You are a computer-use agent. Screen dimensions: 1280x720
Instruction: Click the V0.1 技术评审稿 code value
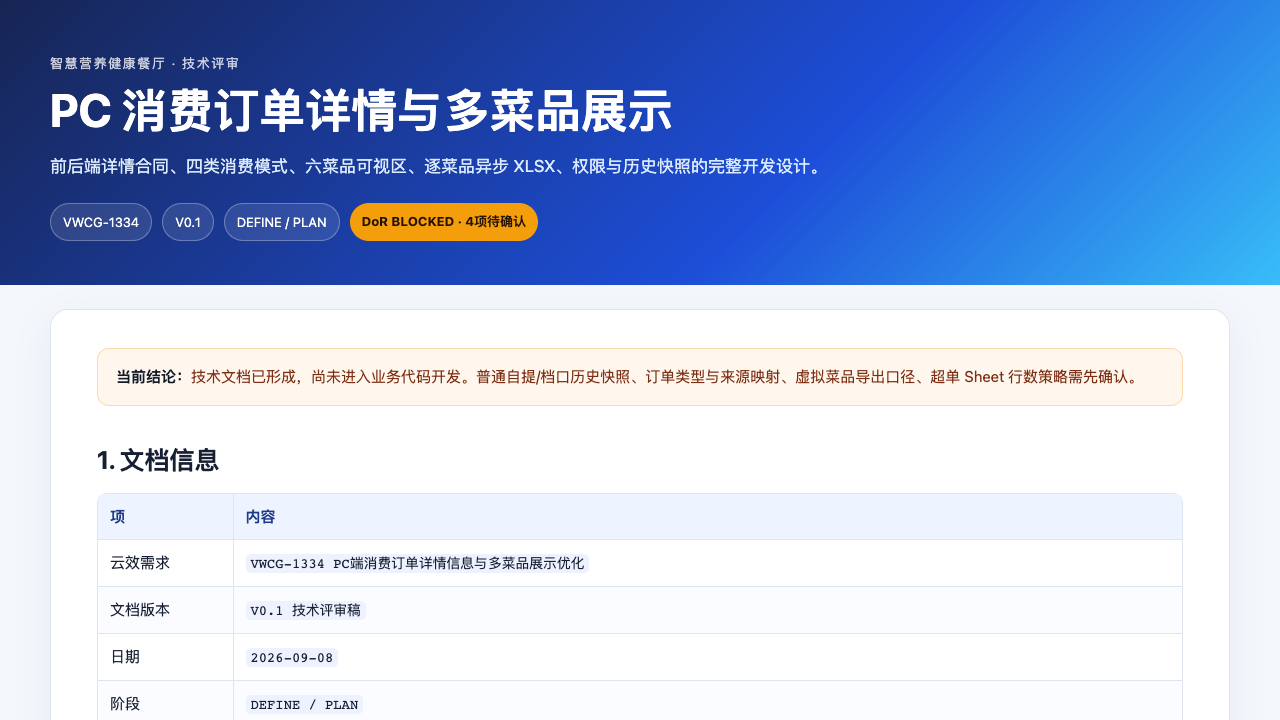point(306,610)
